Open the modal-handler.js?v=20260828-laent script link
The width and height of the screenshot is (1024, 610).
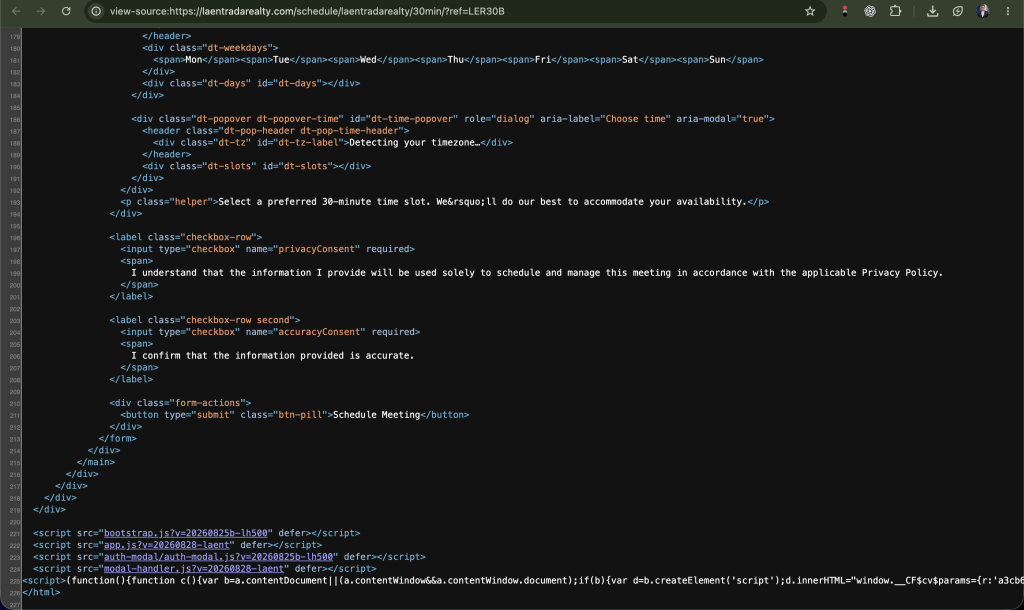[x=194, y=568]
